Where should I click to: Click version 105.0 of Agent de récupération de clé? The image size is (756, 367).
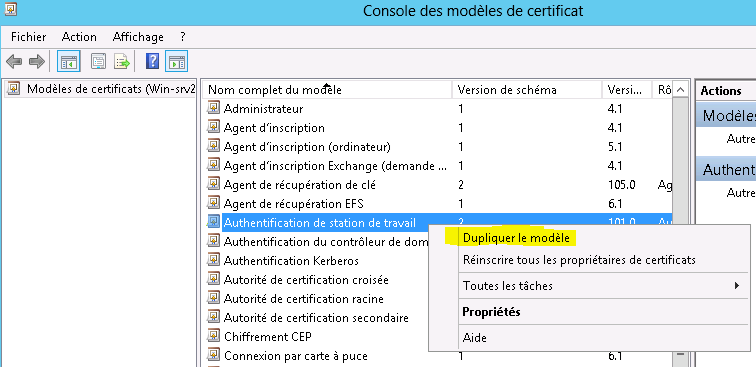click(x=621, y=185)
